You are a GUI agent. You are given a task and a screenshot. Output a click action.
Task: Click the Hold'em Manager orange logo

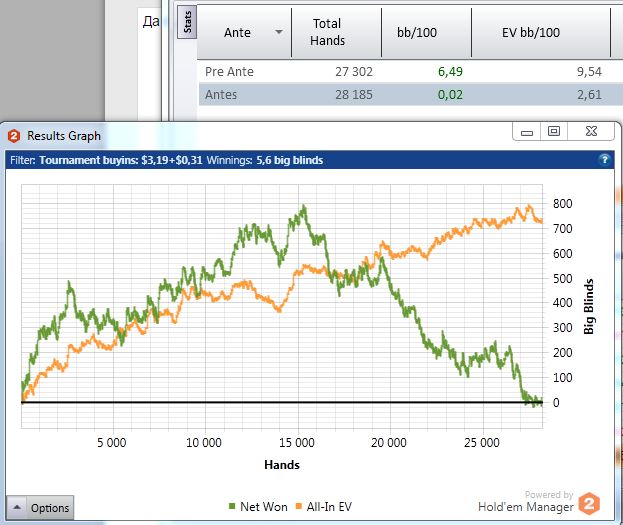click(x=589, y=504)
